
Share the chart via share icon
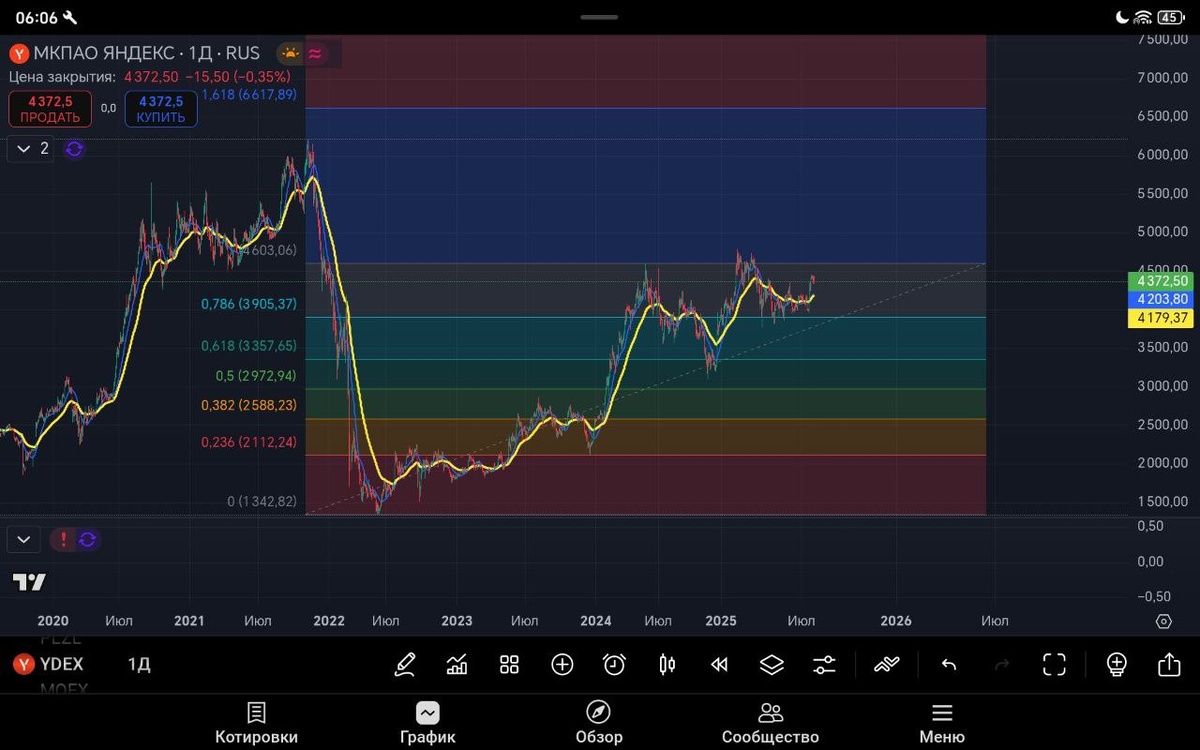tap(1169, 664)
